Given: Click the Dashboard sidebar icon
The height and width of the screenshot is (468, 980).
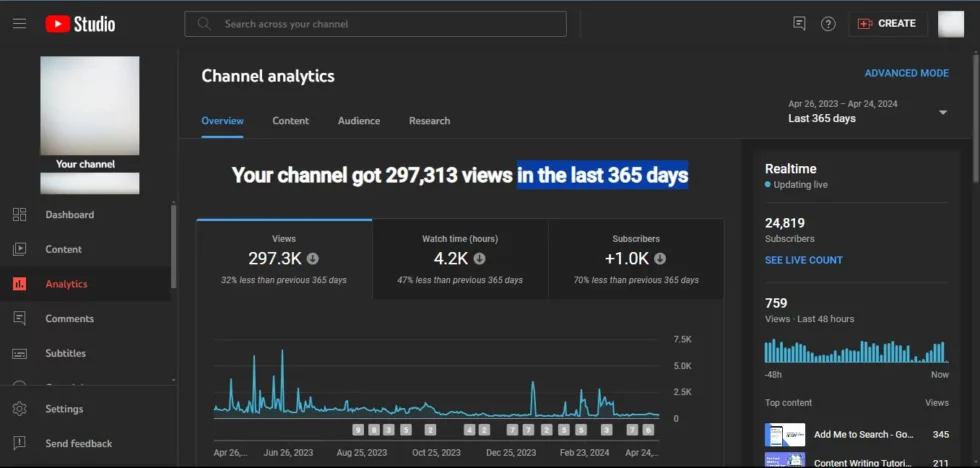Looking at the screenshot, I should point(19,215).
